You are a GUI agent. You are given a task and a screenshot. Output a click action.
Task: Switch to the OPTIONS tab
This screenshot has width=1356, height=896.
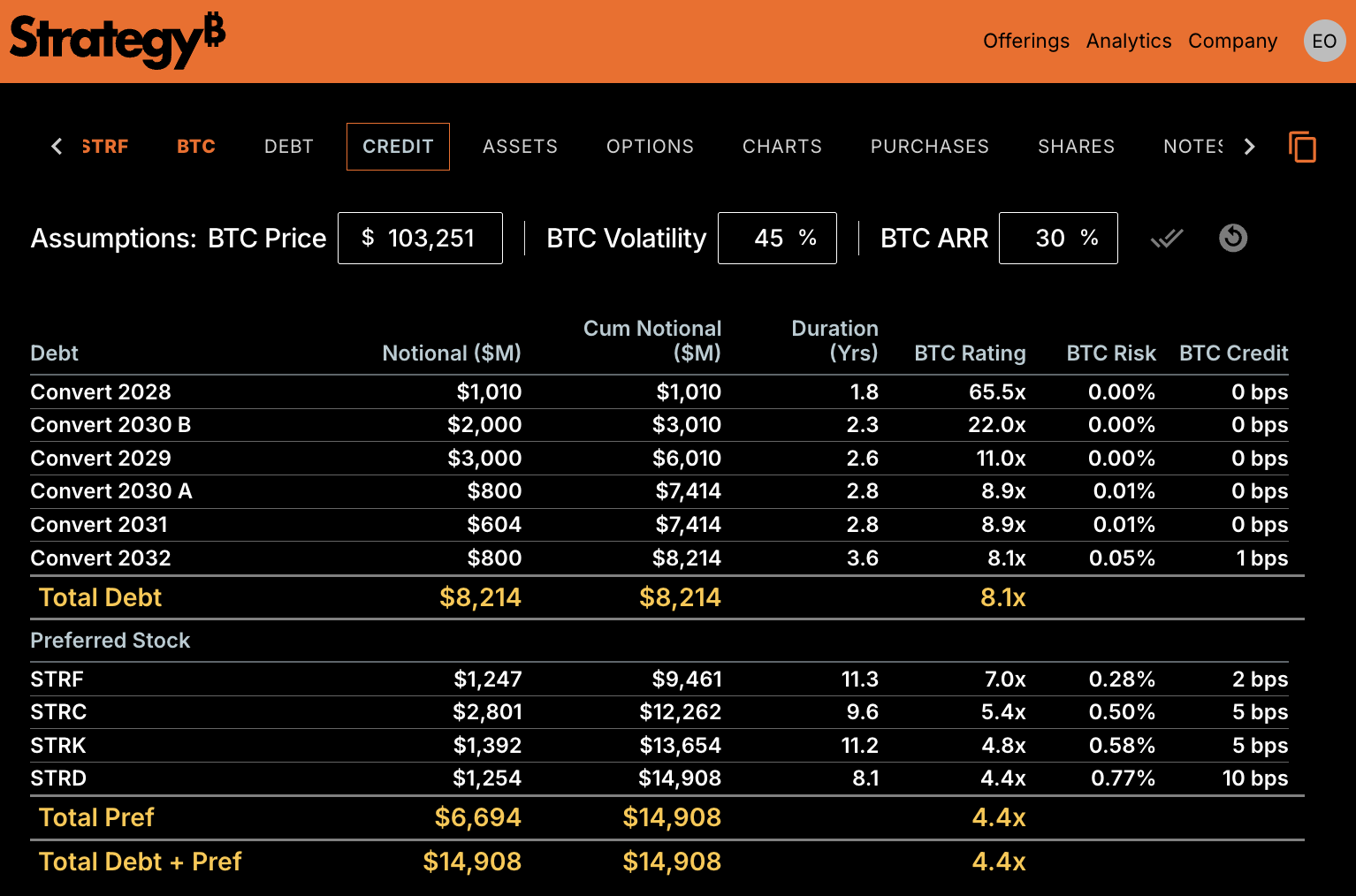point(651,147)
